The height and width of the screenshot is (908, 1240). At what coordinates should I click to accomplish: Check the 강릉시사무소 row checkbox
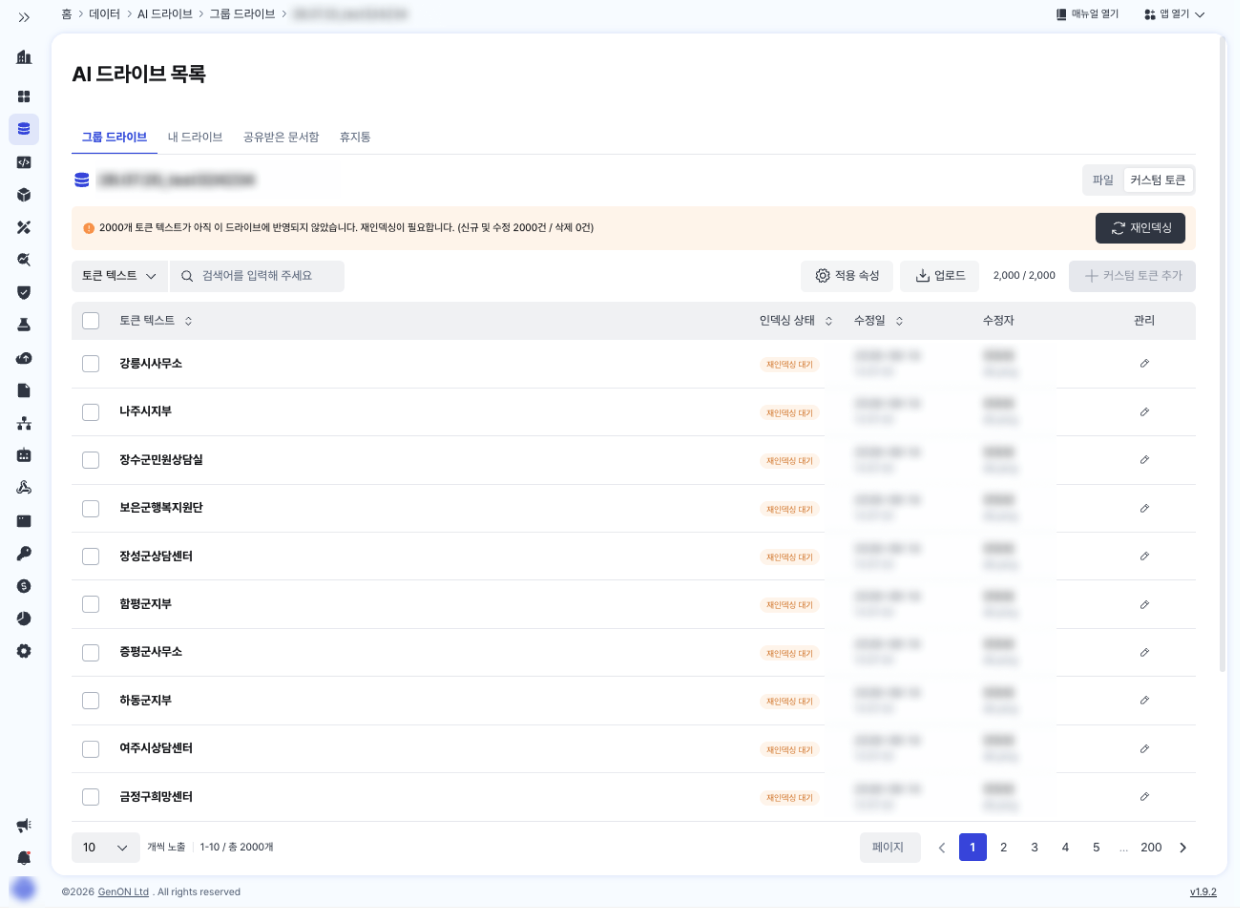pyautogui.click(x=91, y=364)
